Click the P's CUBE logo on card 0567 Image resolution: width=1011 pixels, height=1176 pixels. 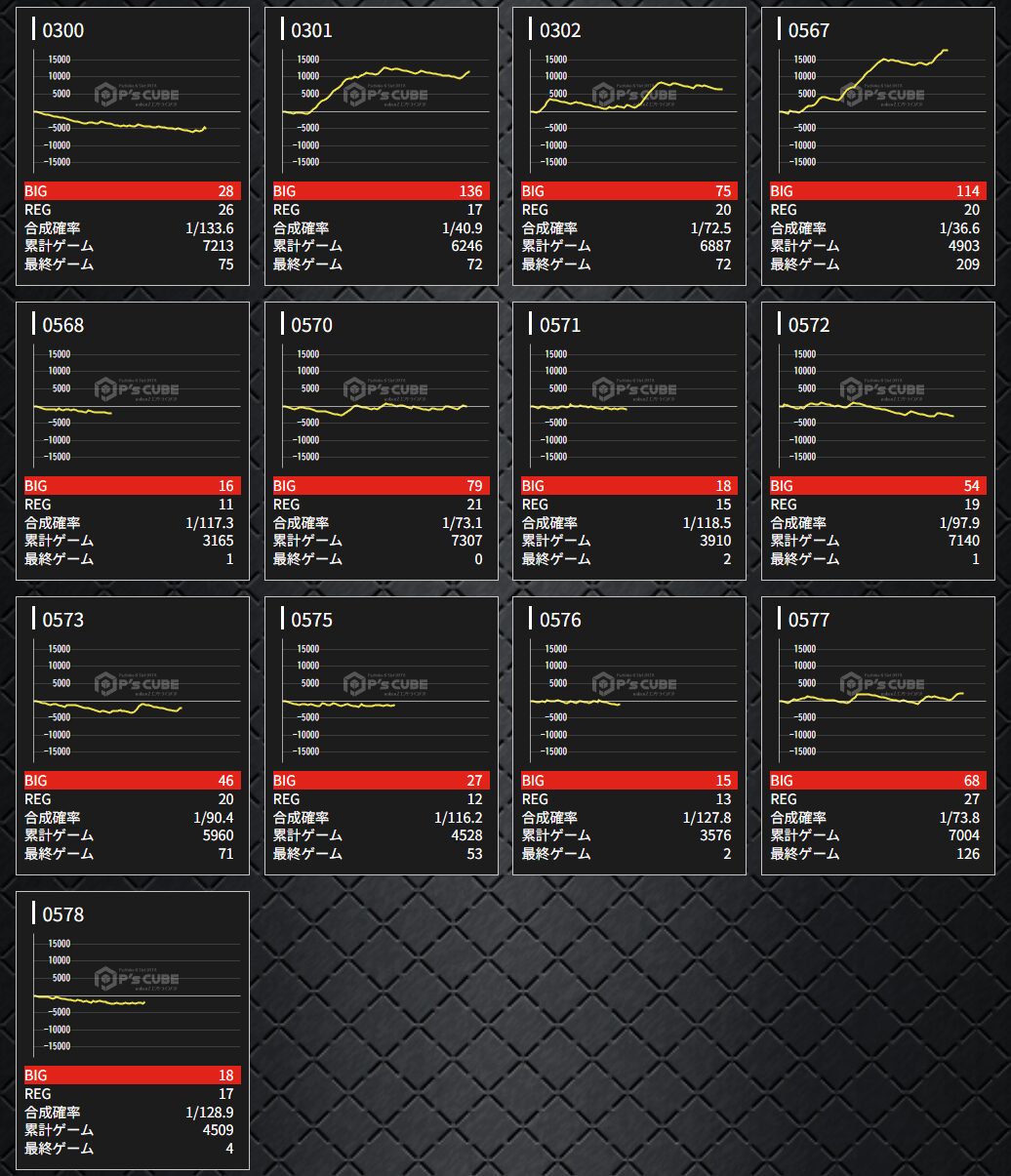(882, 95)
